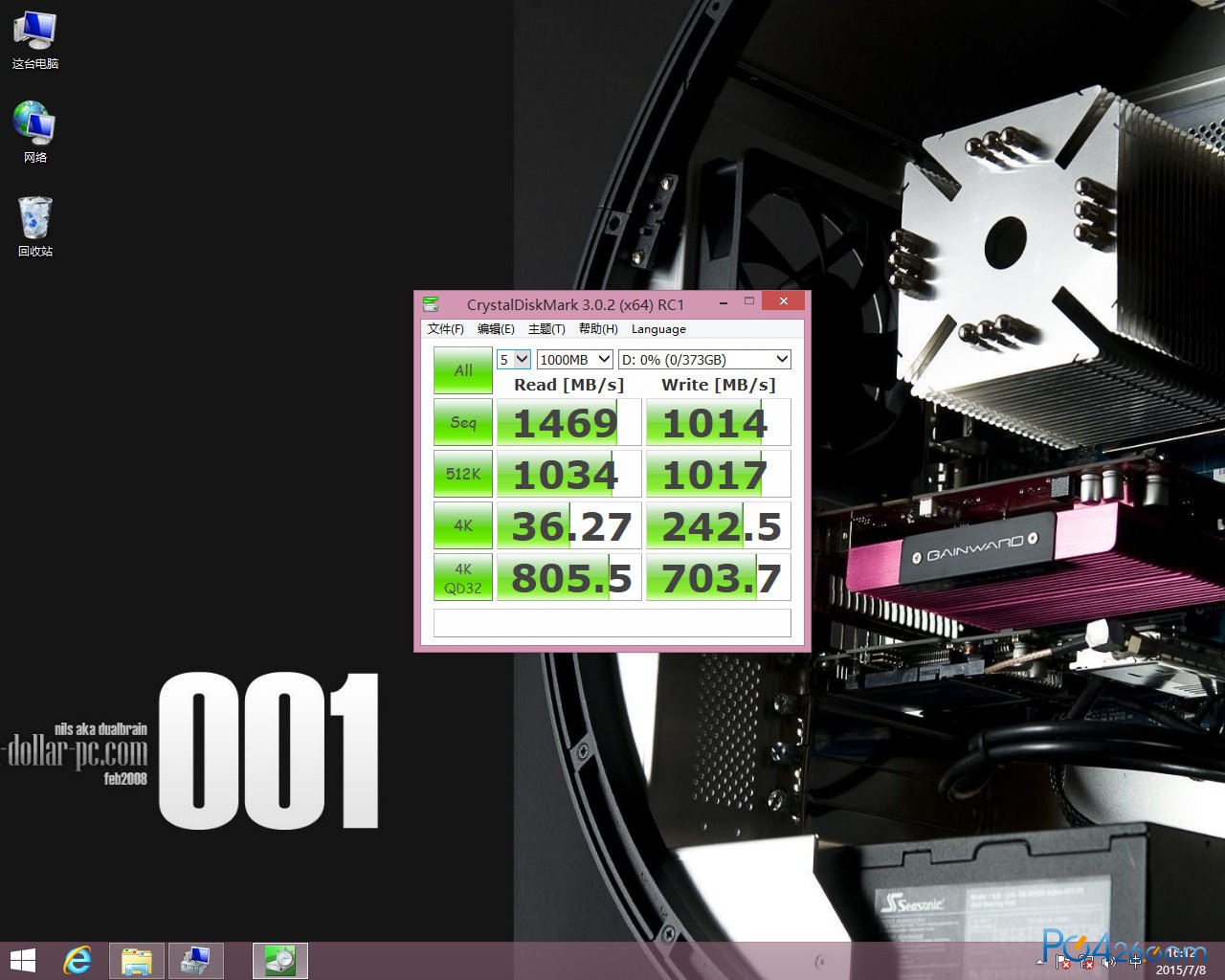Open the tray clock showing 16:12
This screenshot has width=1225, height=980.
pyautogui.click(x=1181, y=962)
